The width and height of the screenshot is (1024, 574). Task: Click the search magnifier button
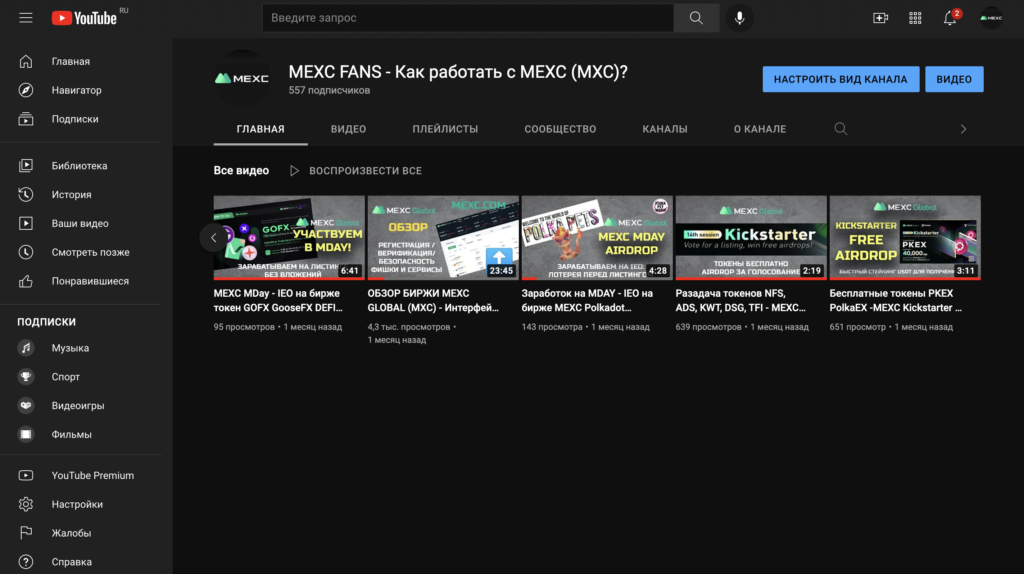click(x=696, y=18)
